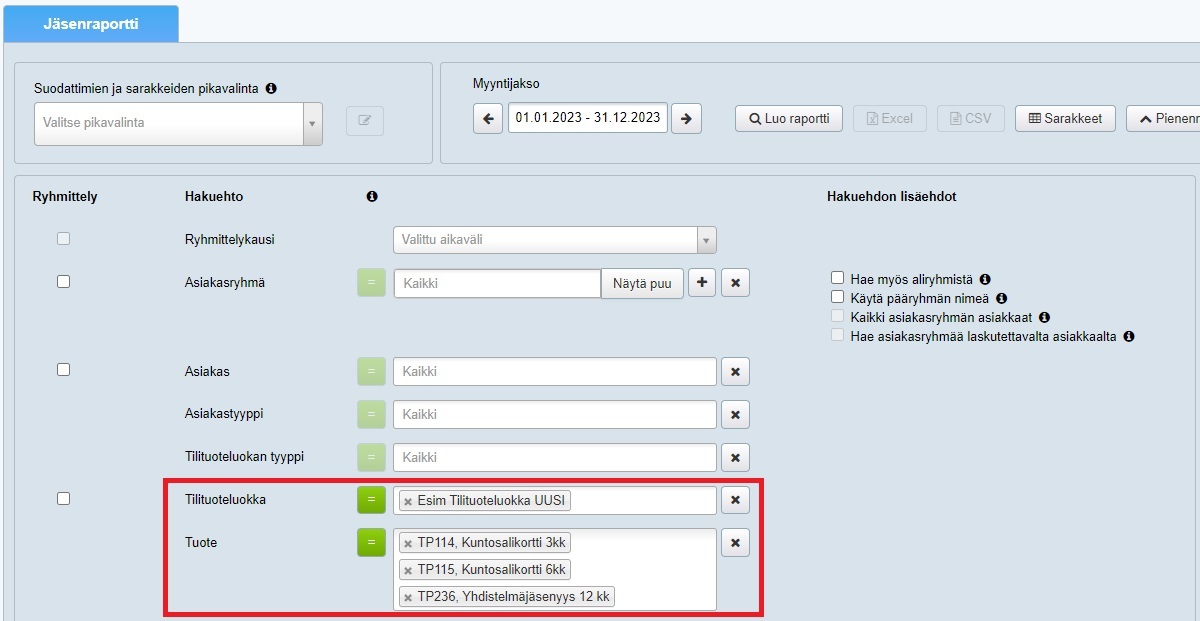
Task: Click the edit quick selection pencil icon
Action: [365, 121]
